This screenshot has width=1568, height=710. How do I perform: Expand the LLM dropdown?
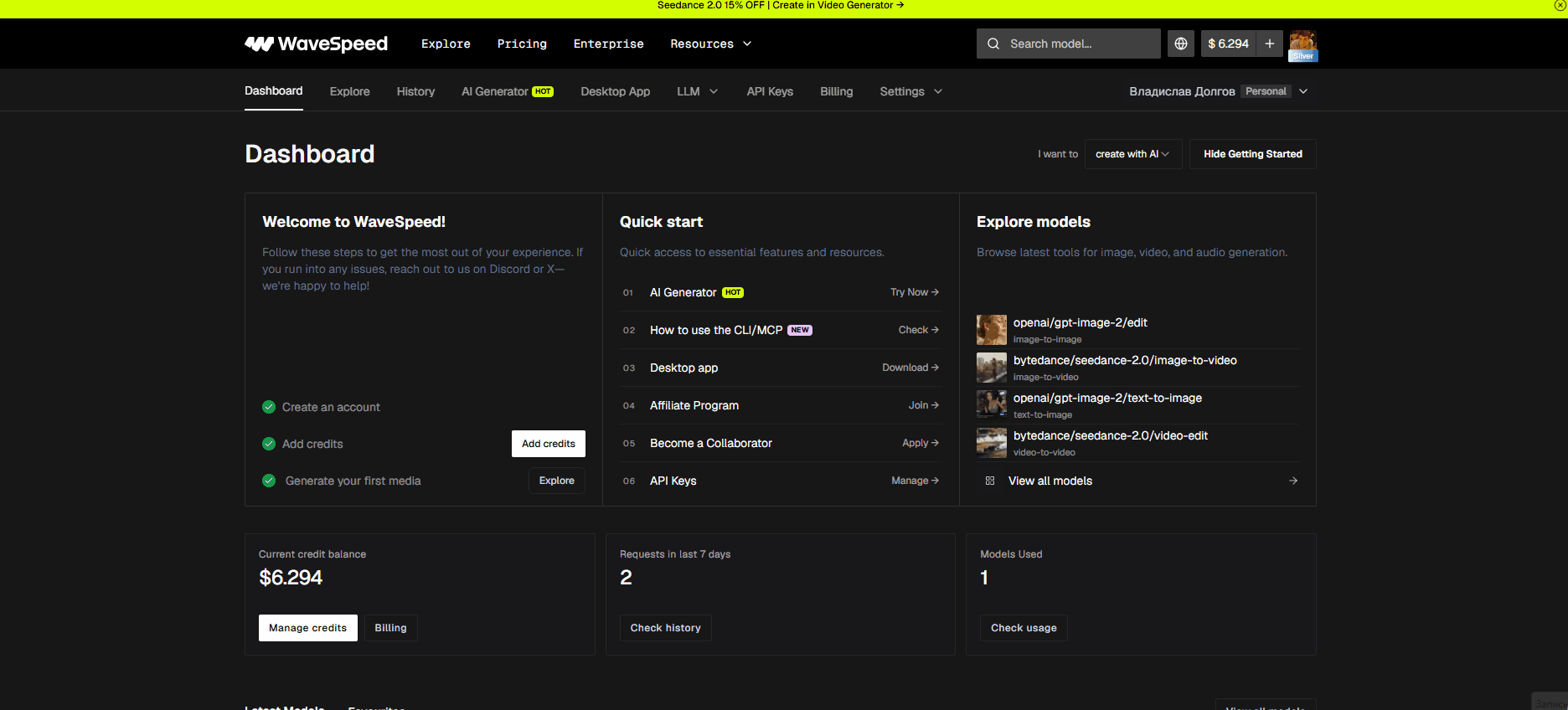click(698, 91)
